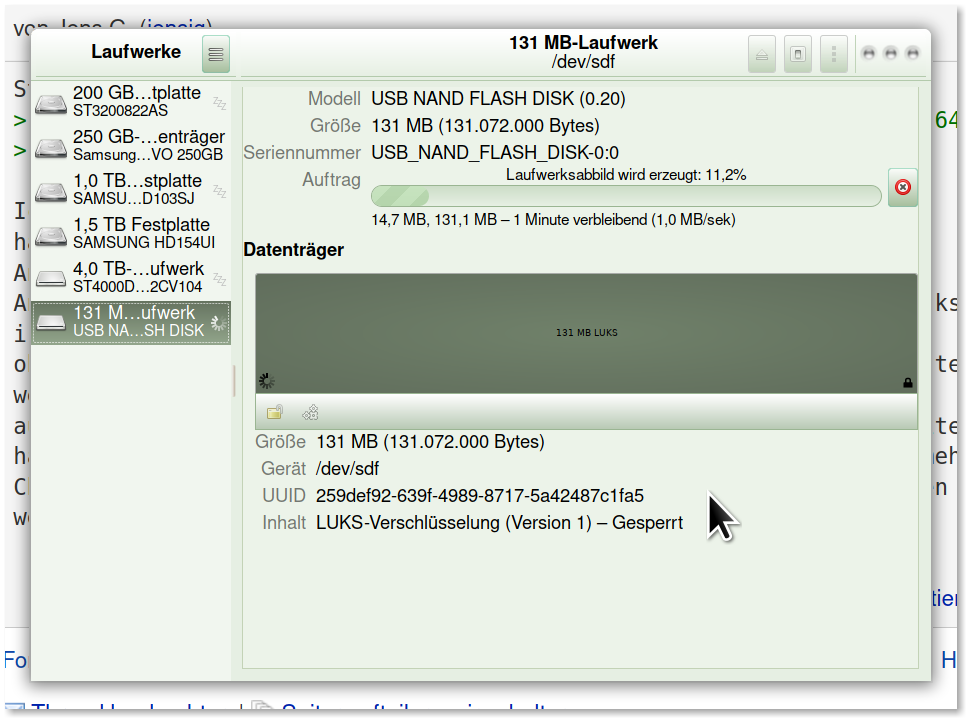Click the Gerät value /dev/sdf in volume details
The width and height of the screenshot is (966, 718).
tap(347, 469)
